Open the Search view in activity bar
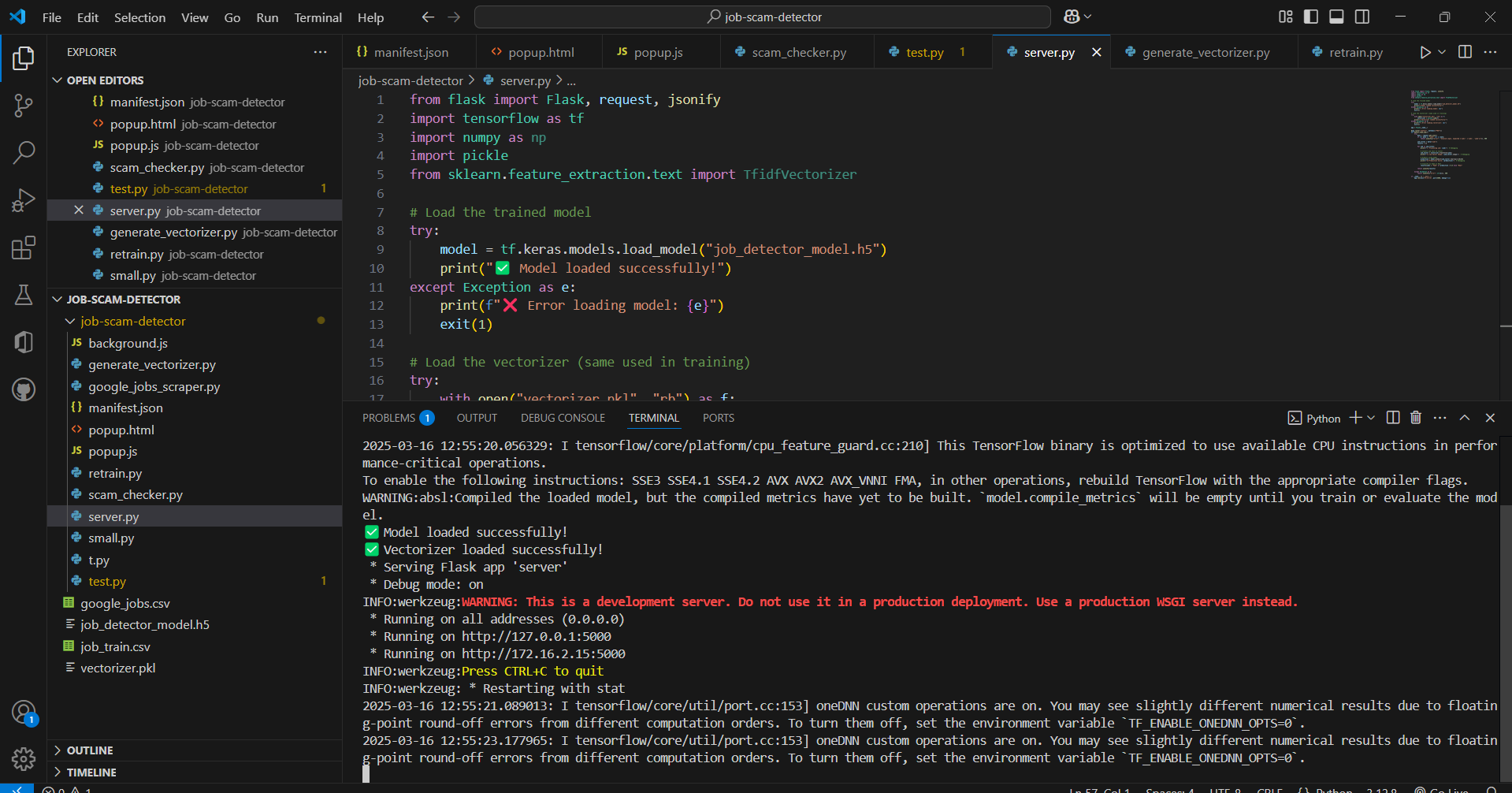This screenshot has height=793, width=1512. click(x=24, y=152)
